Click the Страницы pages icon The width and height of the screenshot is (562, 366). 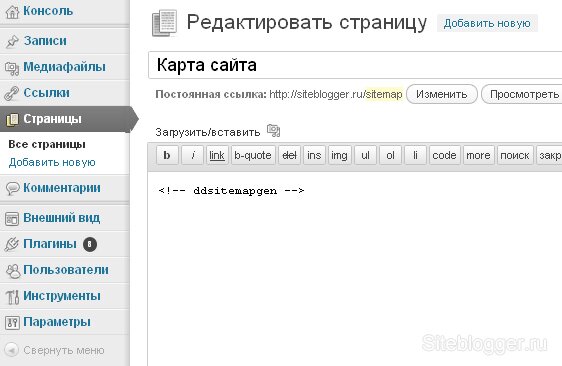tap(12, 119)
